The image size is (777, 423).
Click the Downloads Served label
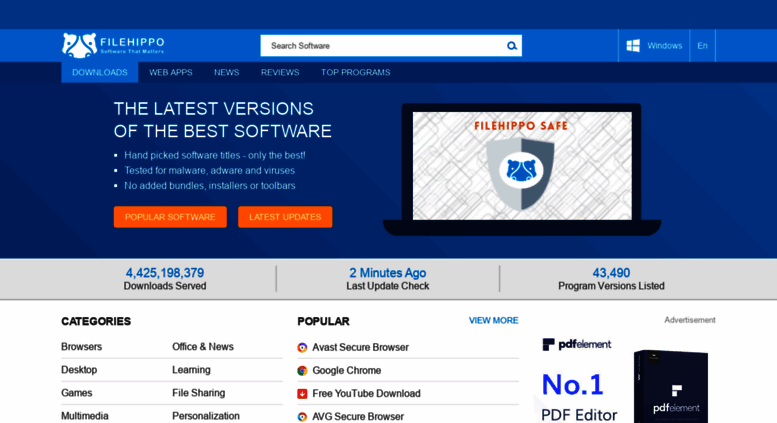point(165,286)
